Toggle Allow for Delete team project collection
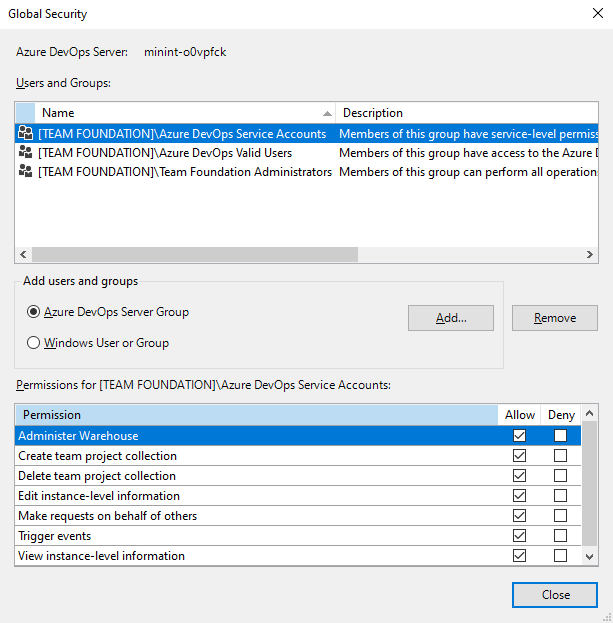 point(519,476)
